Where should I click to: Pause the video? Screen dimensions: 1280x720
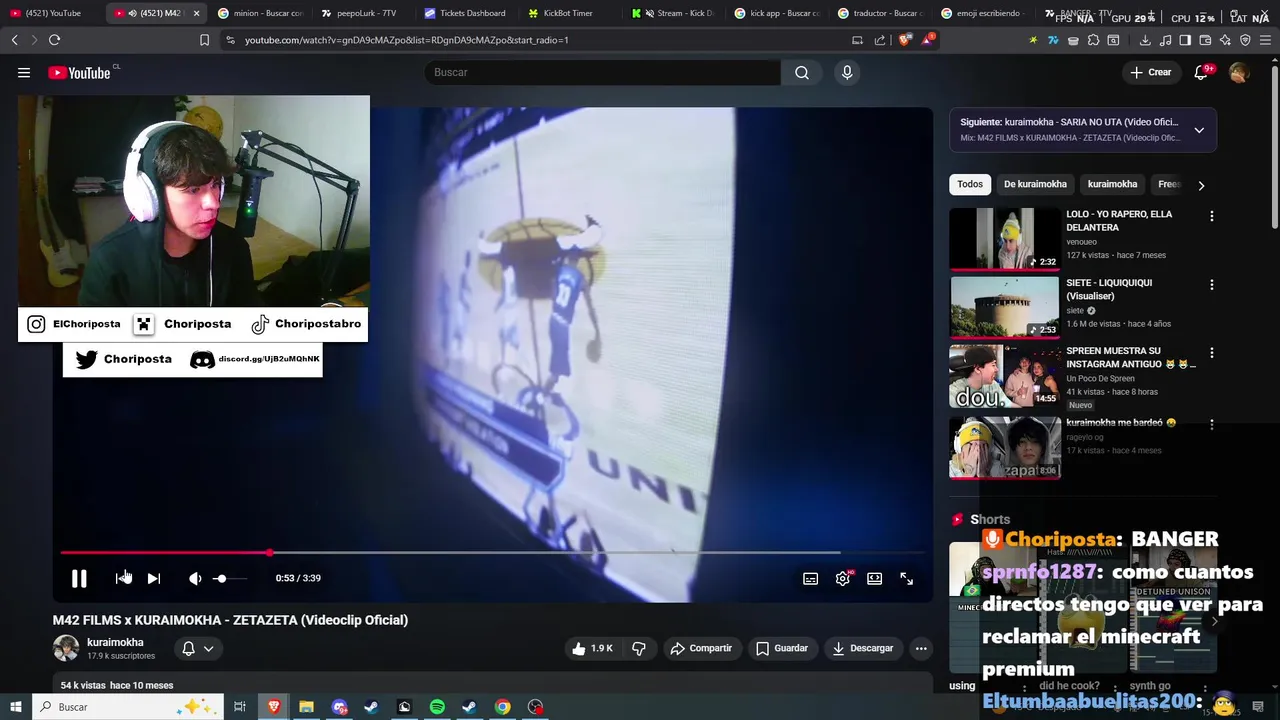[x=79, y=578]
